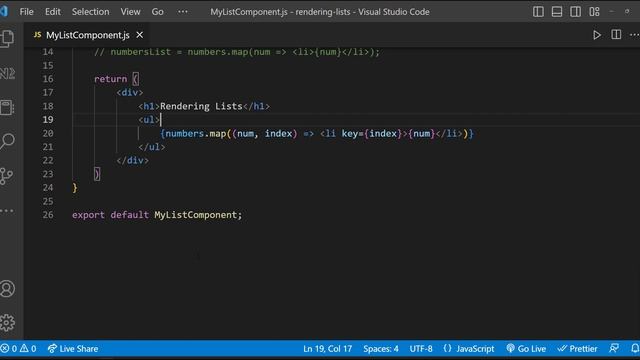Image resolution: width=640 pixels, height=360 pixels.
Task: Open the Explorer view in activity bar
Action: [x=7, y=38]
